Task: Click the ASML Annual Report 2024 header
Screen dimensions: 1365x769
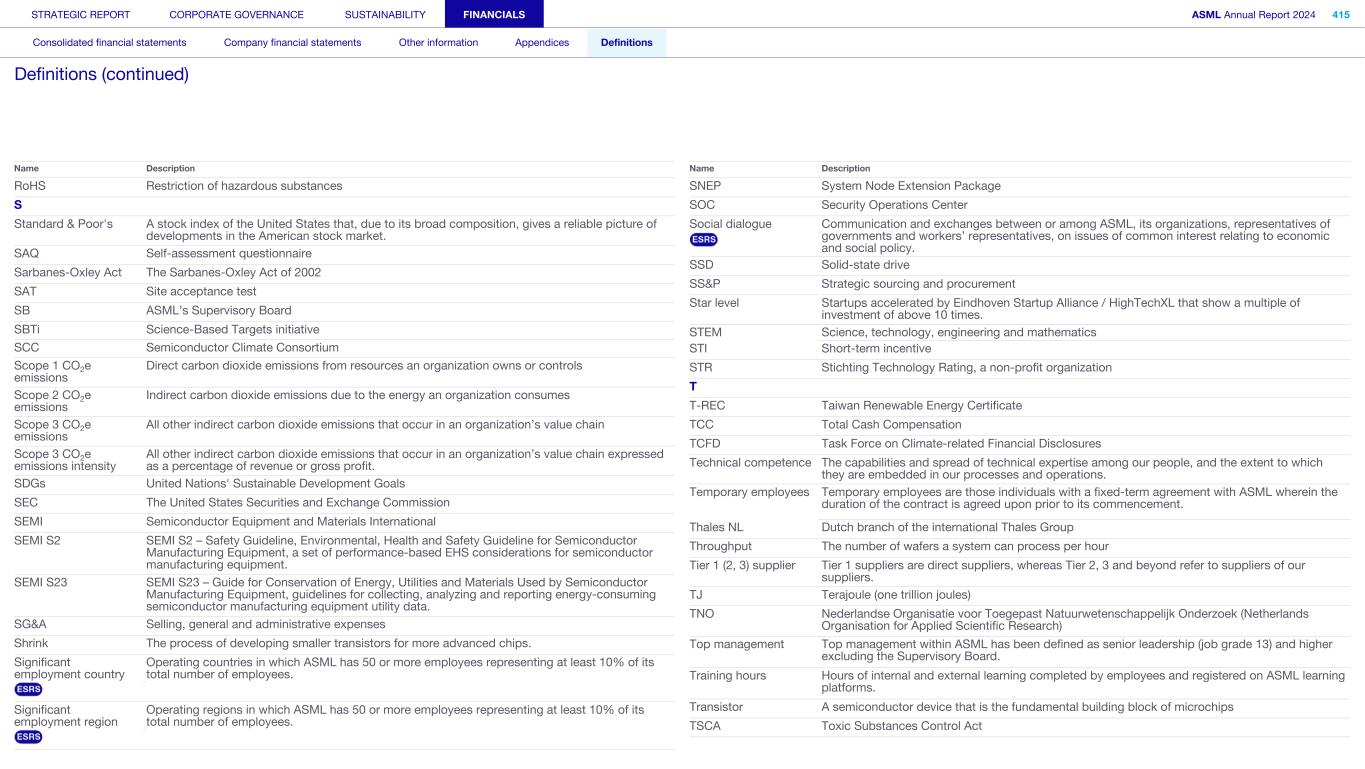Action: (1253, 15)
